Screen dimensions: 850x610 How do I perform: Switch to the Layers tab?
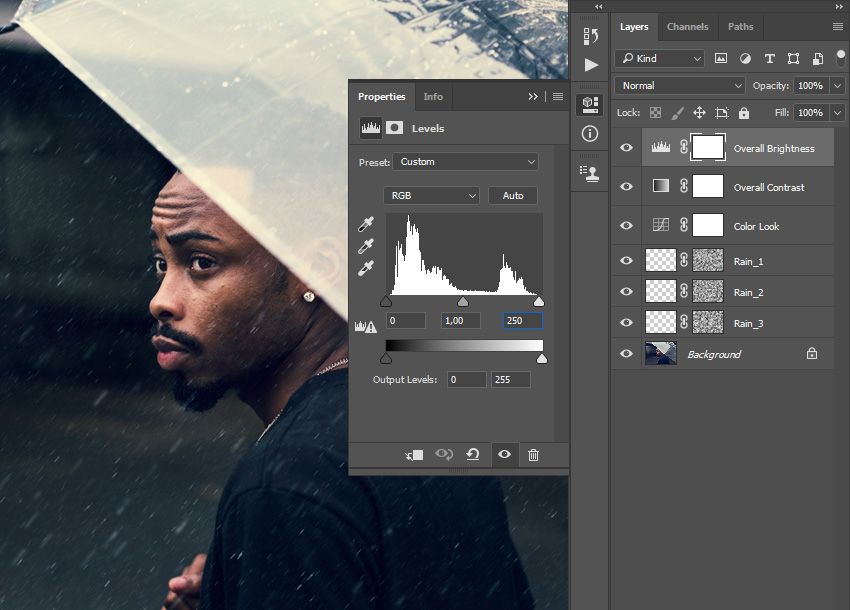pyautogui.click(x=634, y=27)
